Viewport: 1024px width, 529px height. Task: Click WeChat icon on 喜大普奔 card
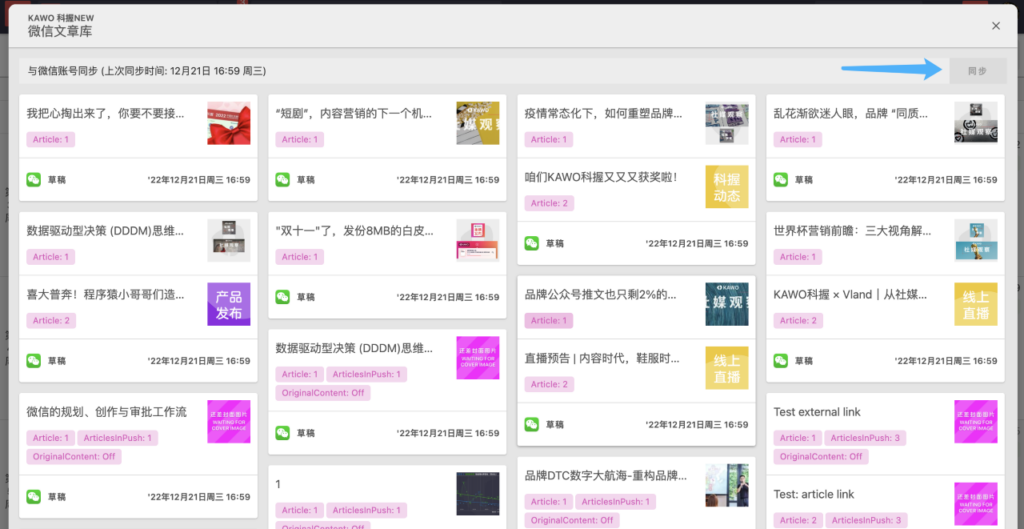click(x=34, y=361)
